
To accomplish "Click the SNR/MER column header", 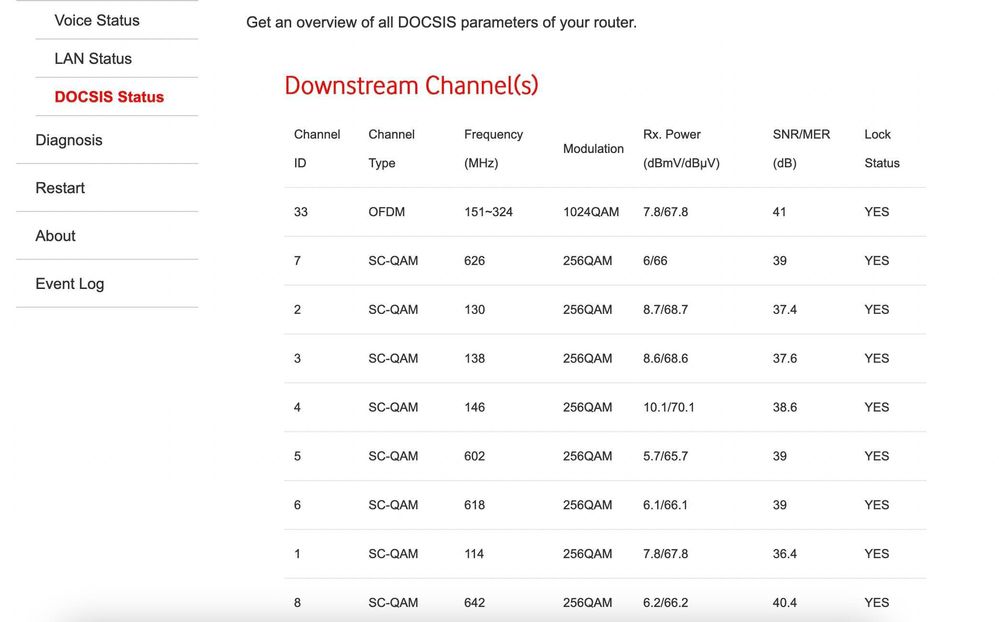I will pos(801,148).
